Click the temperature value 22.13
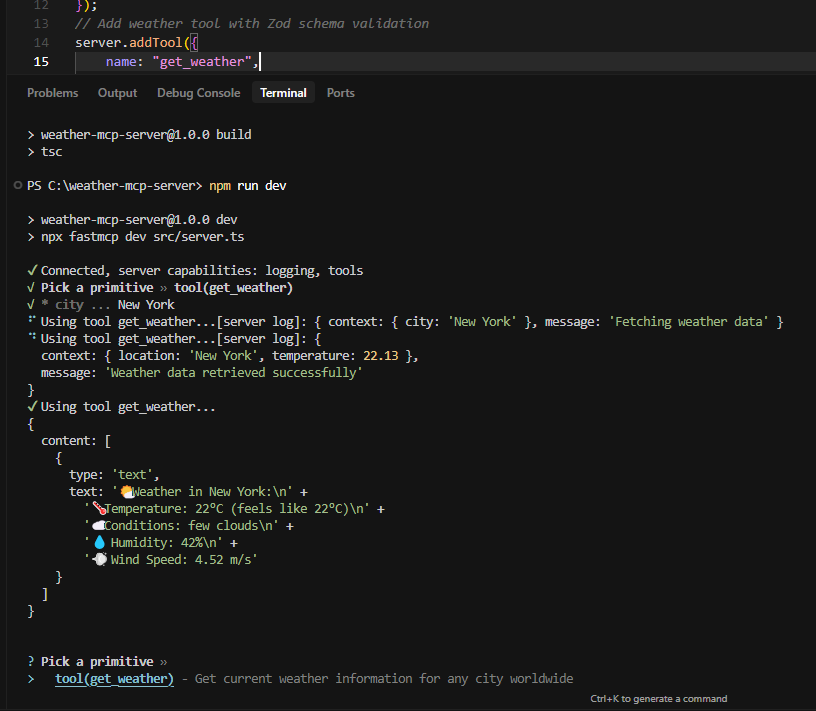 [x=380, y=356]
